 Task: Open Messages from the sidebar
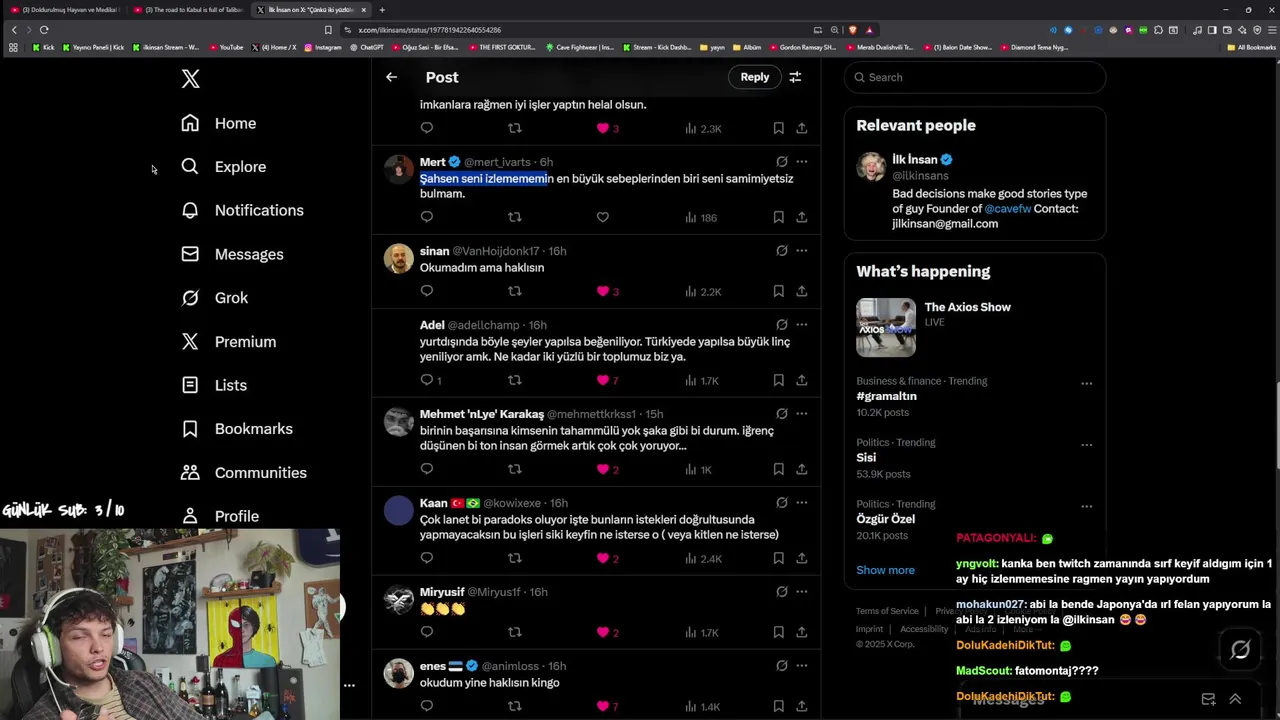point(231,254)
